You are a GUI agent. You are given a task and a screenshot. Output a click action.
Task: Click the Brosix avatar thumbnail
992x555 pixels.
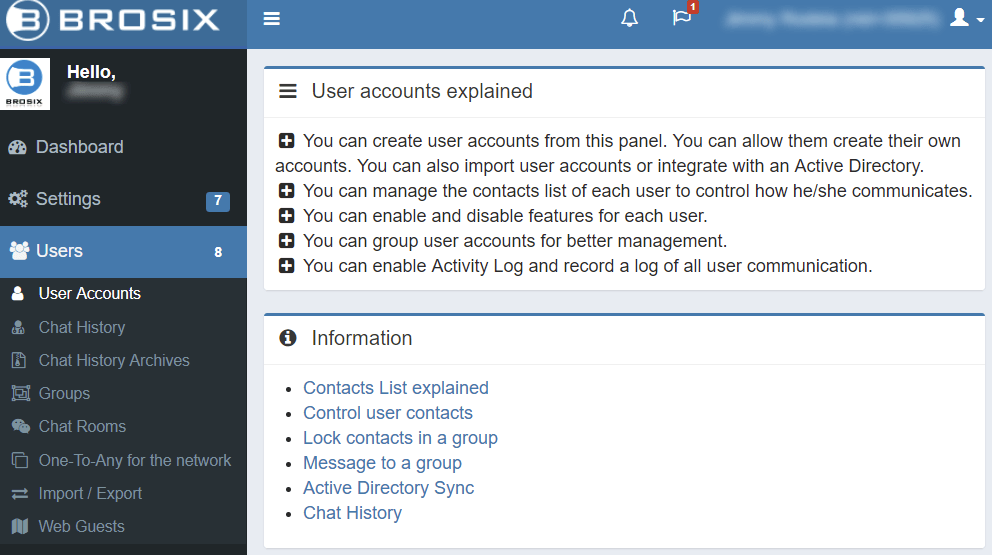[x=25, y=84]
